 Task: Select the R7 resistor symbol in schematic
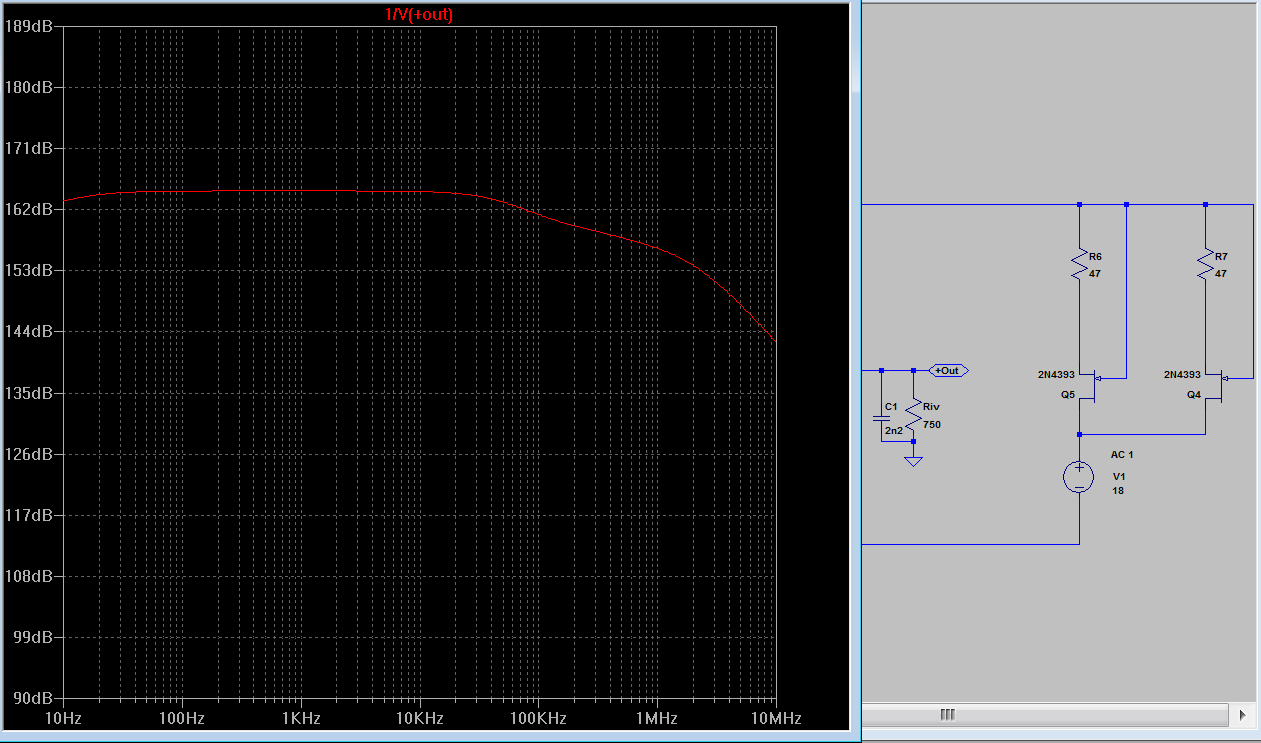click(1206, 265)
